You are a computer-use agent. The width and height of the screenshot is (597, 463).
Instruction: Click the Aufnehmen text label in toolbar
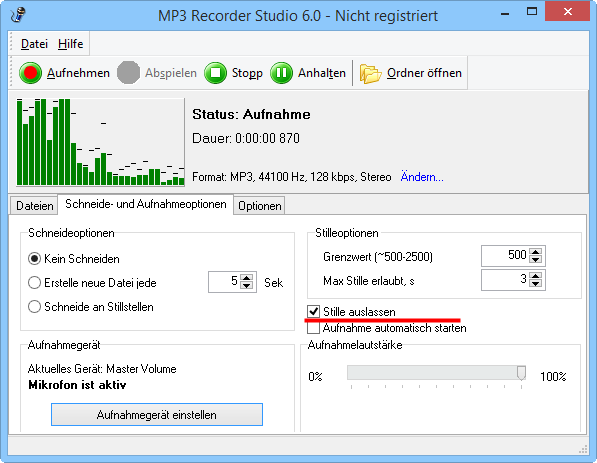[x=78, y=73]
